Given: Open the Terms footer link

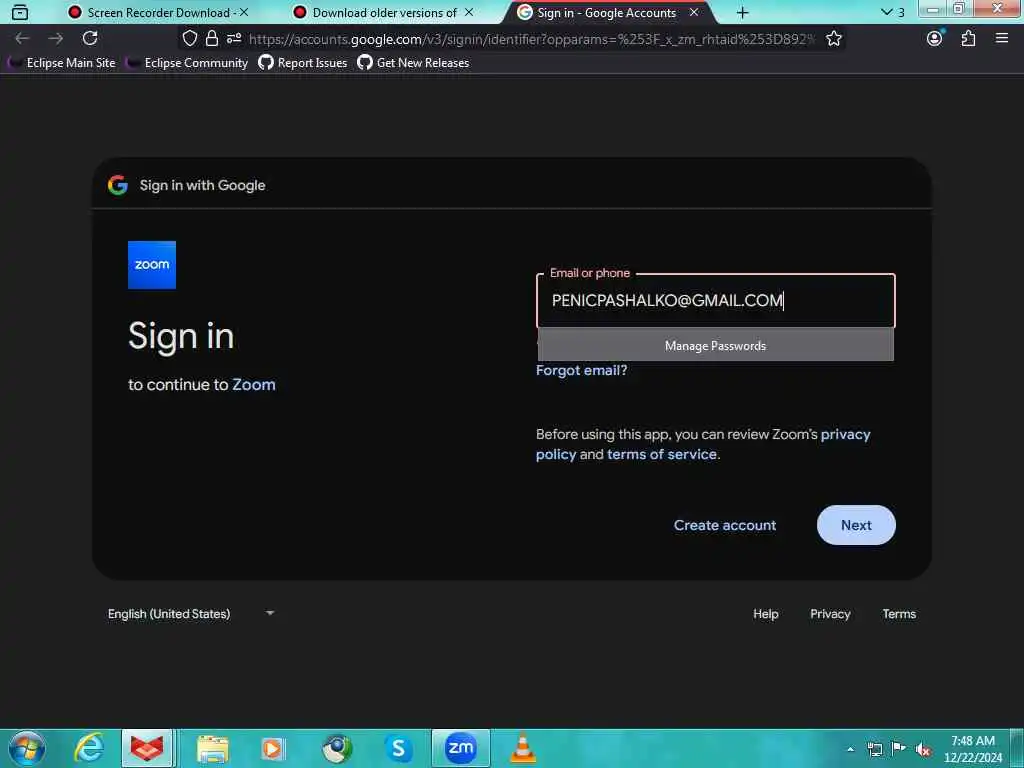Looking at the screenshot, I should 899,614.
